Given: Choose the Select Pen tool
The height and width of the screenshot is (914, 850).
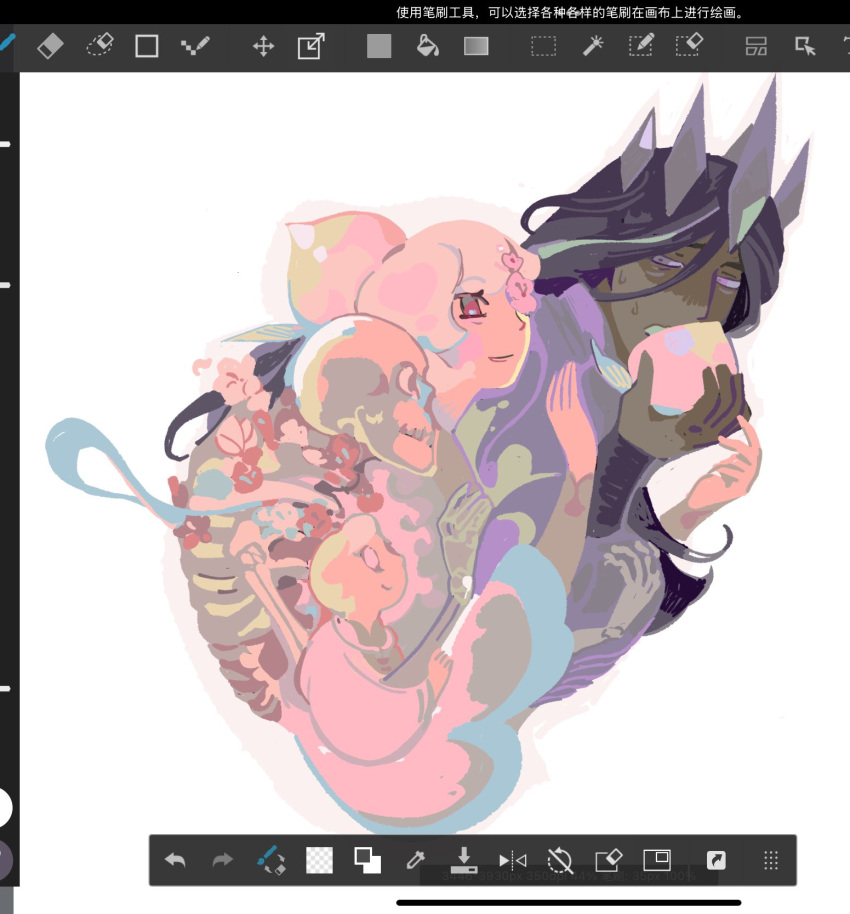Looking at the screenshot, I should click(x=641, y=46).
